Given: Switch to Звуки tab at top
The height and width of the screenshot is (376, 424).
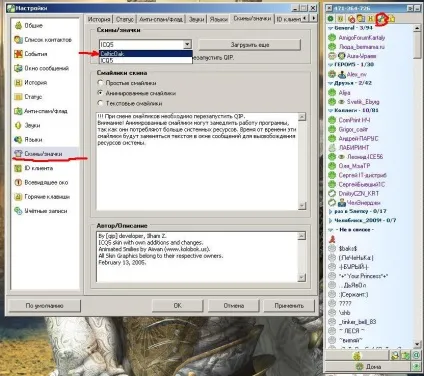Looking at the screenshot, I should point(196,19).
